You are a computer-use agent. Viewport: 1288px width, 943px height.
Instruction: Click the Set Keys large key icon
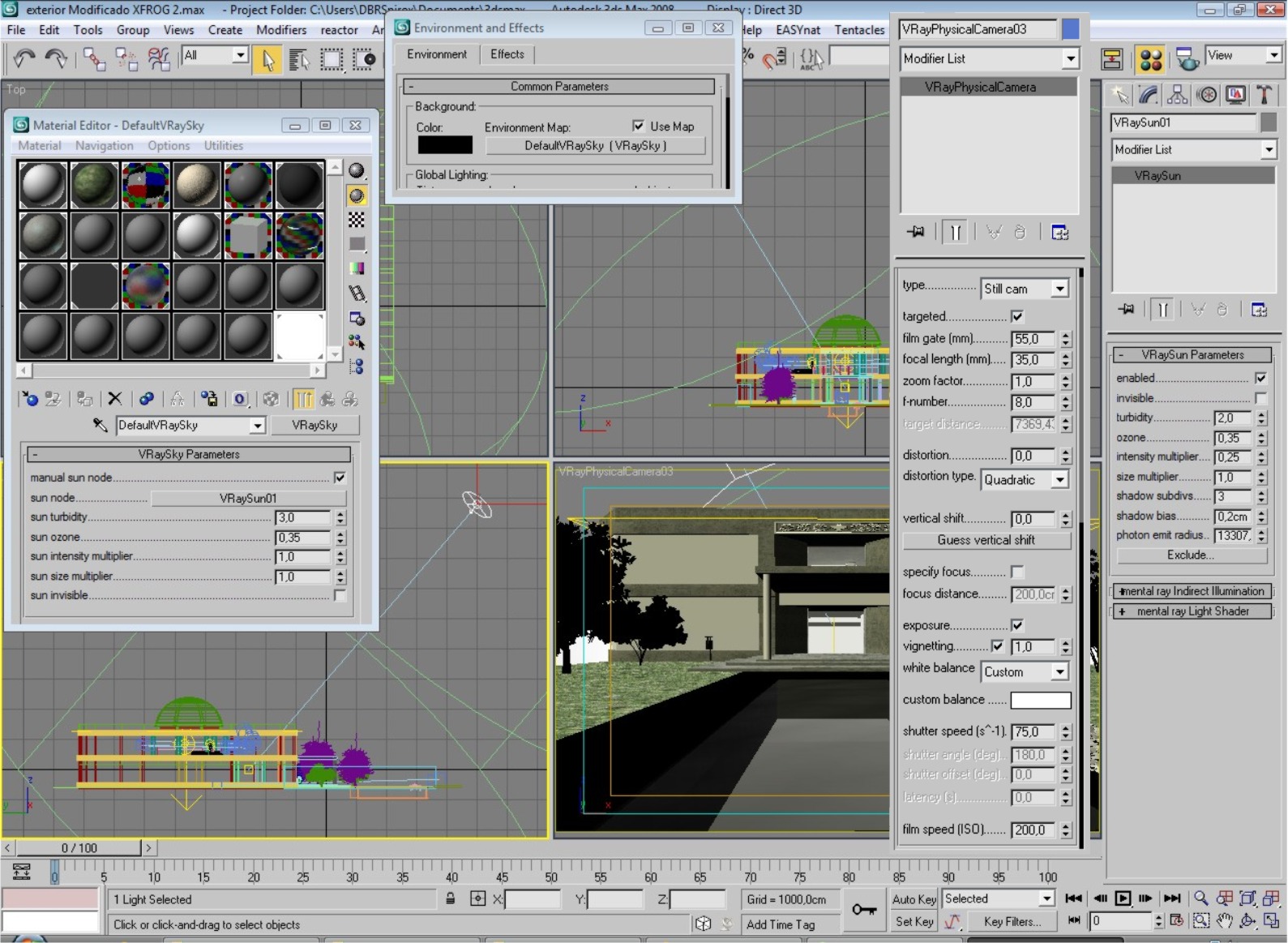point(864,910)
